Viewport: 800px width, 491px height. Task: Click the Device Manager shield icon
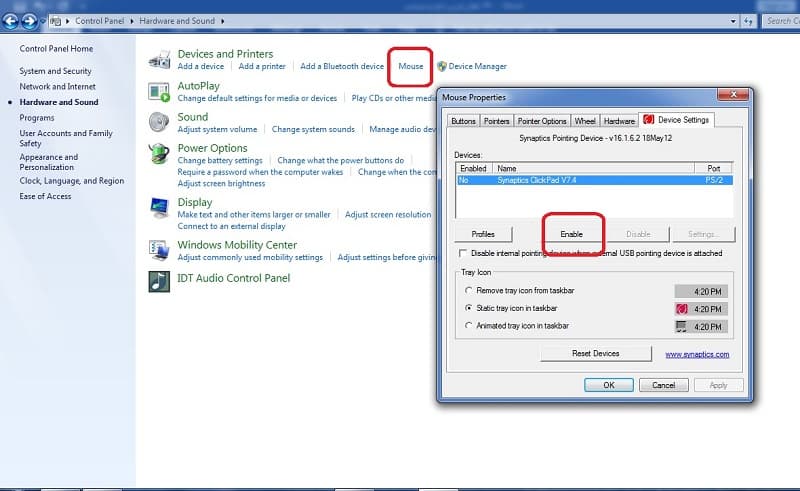tap(442, 66)
